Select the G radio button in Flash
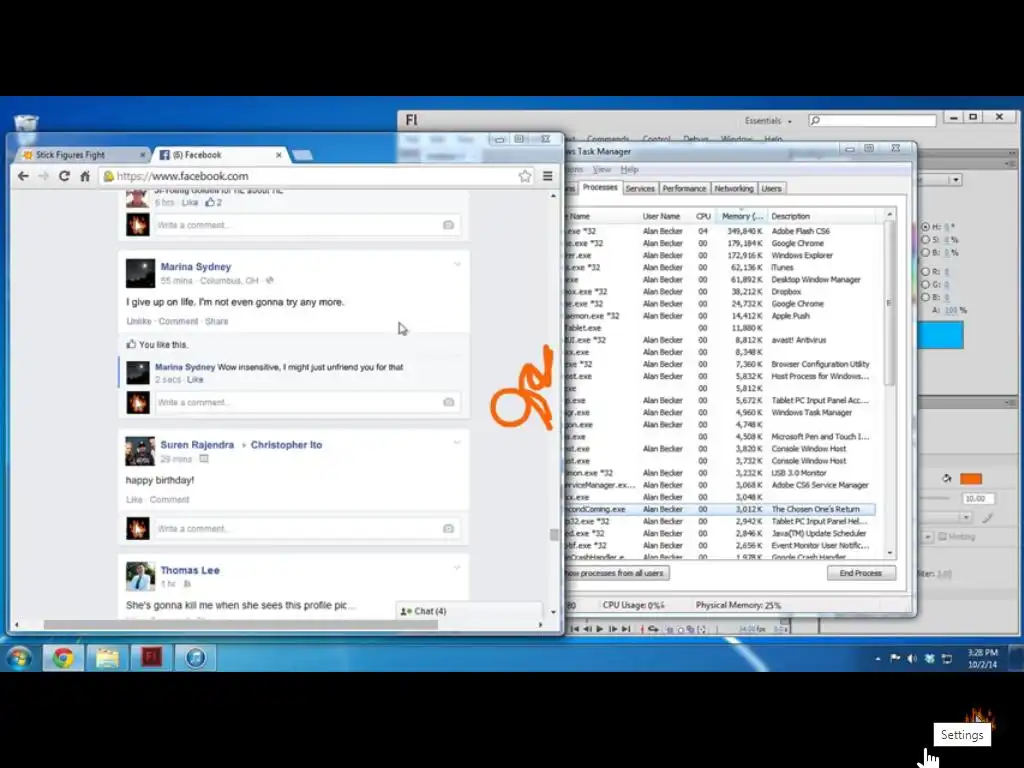1024x768 pixels. point(925,284)
